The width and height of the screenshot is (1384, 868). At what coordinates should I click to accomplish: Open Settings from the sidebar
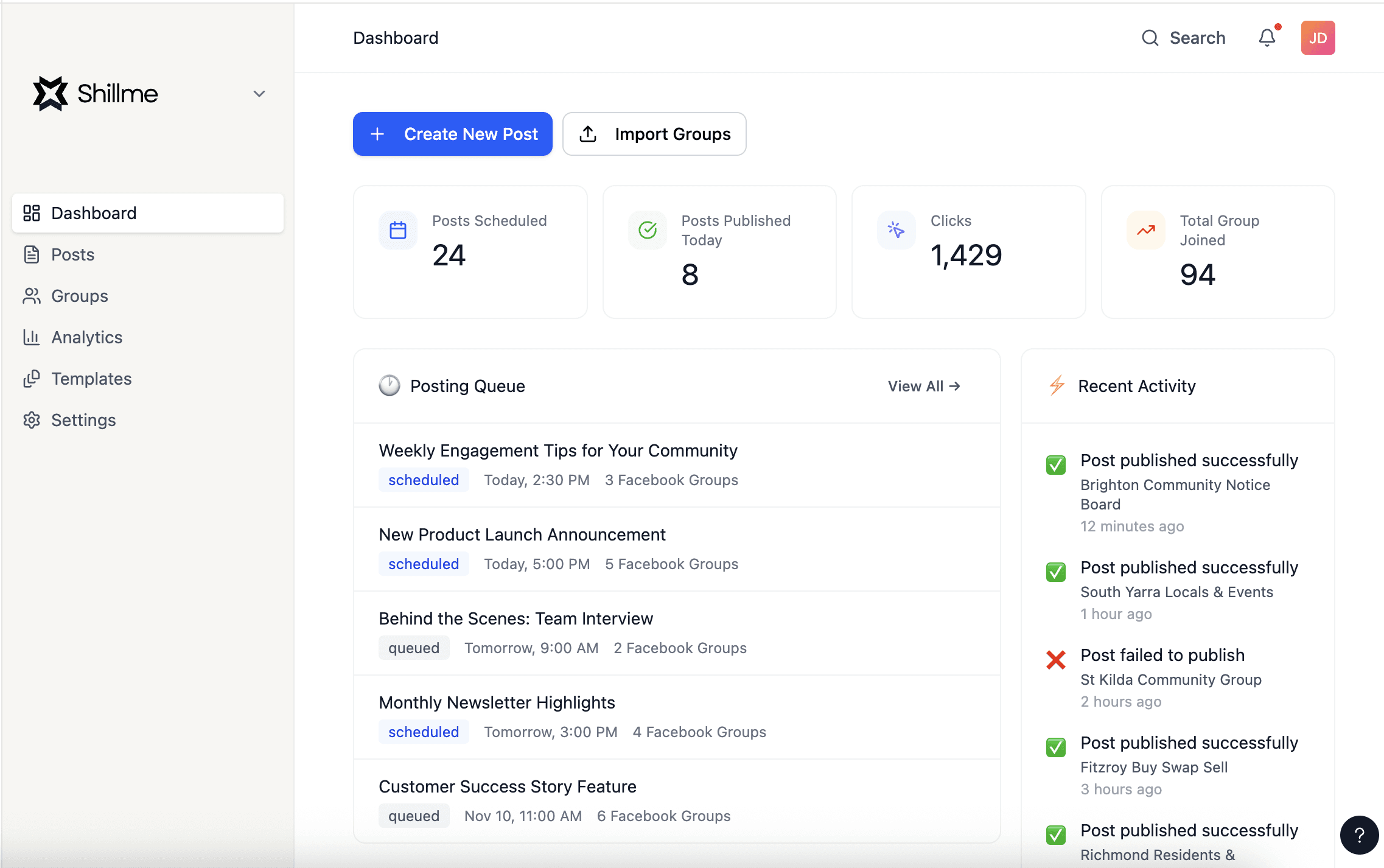(83, 420)
